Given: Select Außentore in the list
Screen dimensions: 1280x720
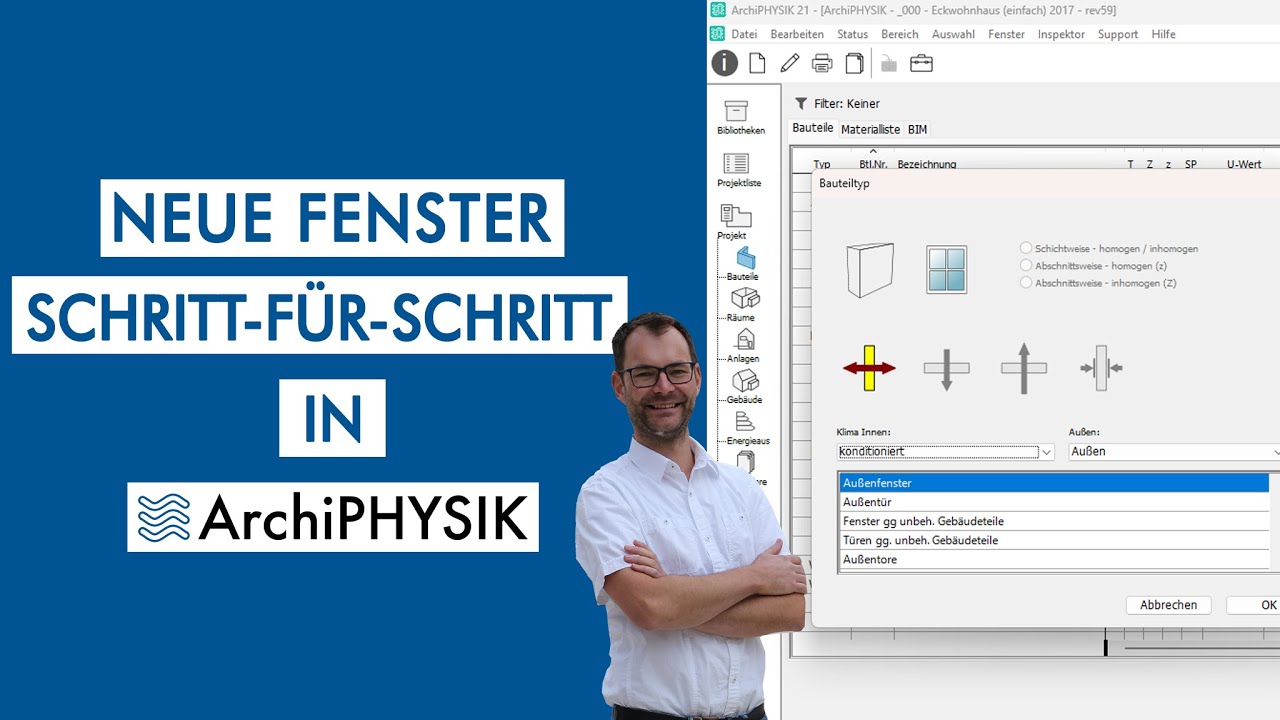Looking at the screenshot, I should [1054, 559].
